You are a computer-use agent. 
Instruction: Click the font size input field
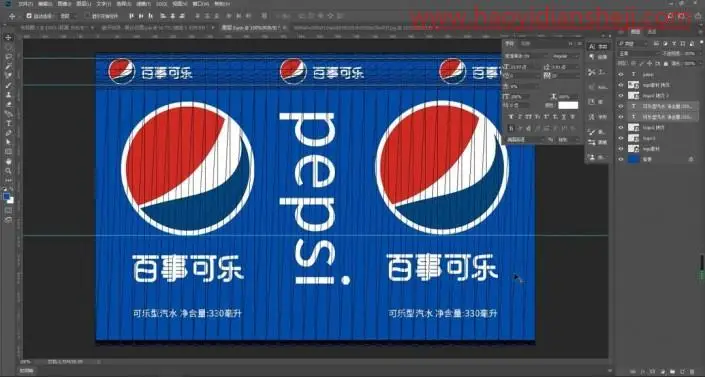[x=522, y=67]
